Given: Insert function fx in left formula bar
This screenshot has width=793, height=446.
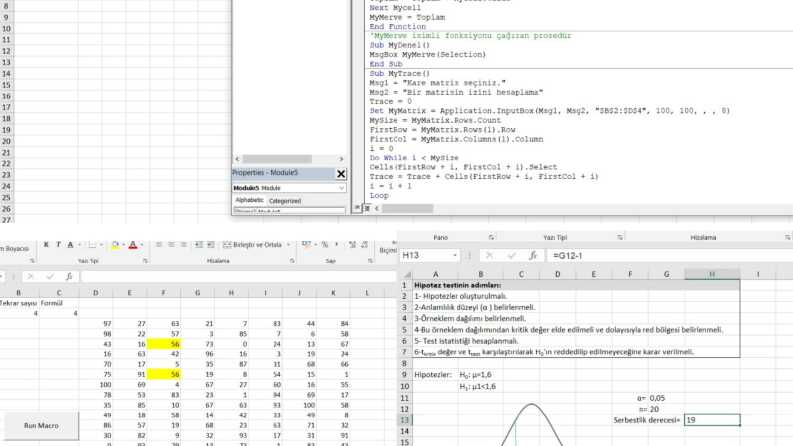Looking at the screenshot, I should click(69, 277).
